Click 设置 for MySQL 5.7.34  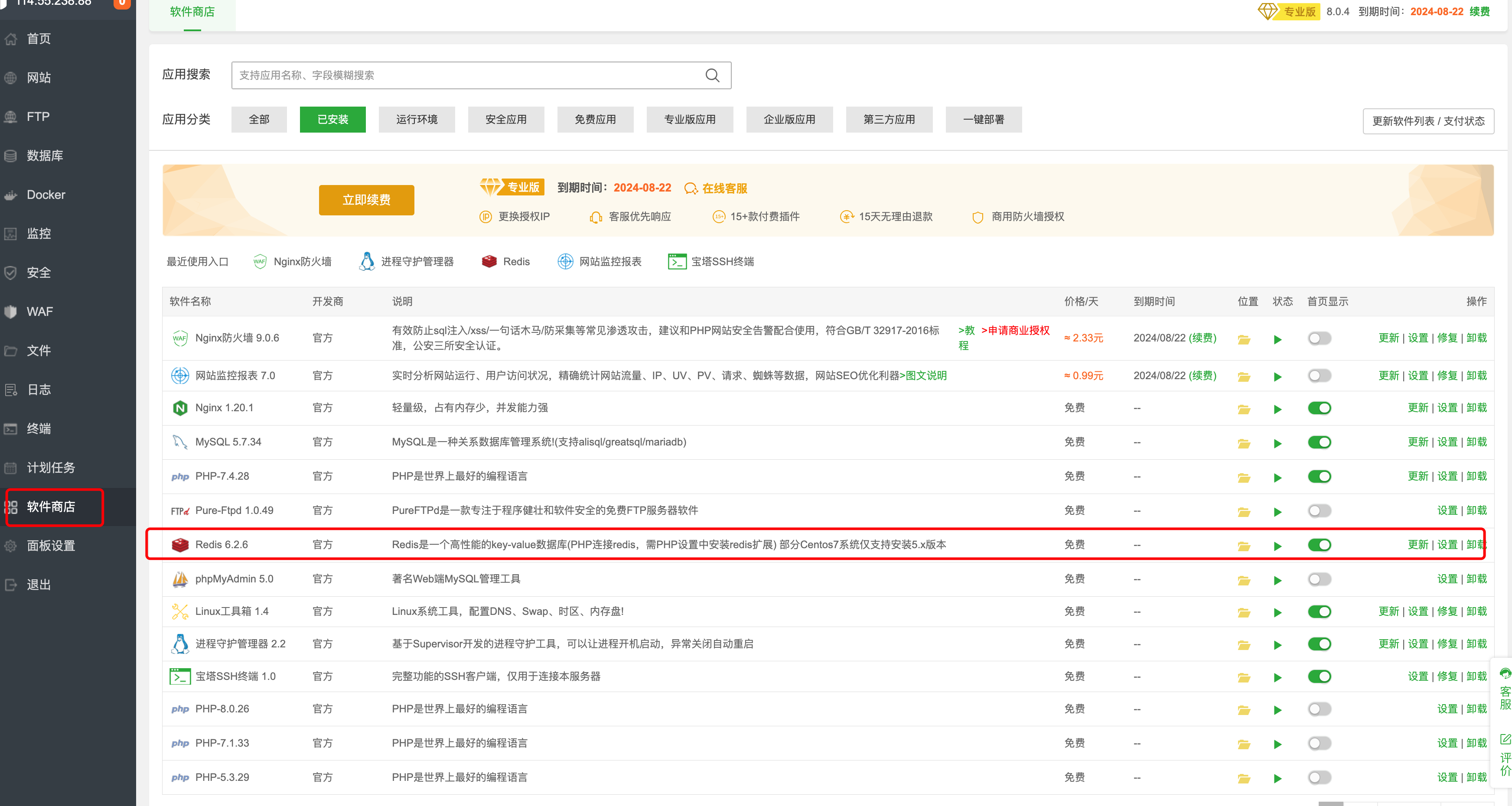1447,442
